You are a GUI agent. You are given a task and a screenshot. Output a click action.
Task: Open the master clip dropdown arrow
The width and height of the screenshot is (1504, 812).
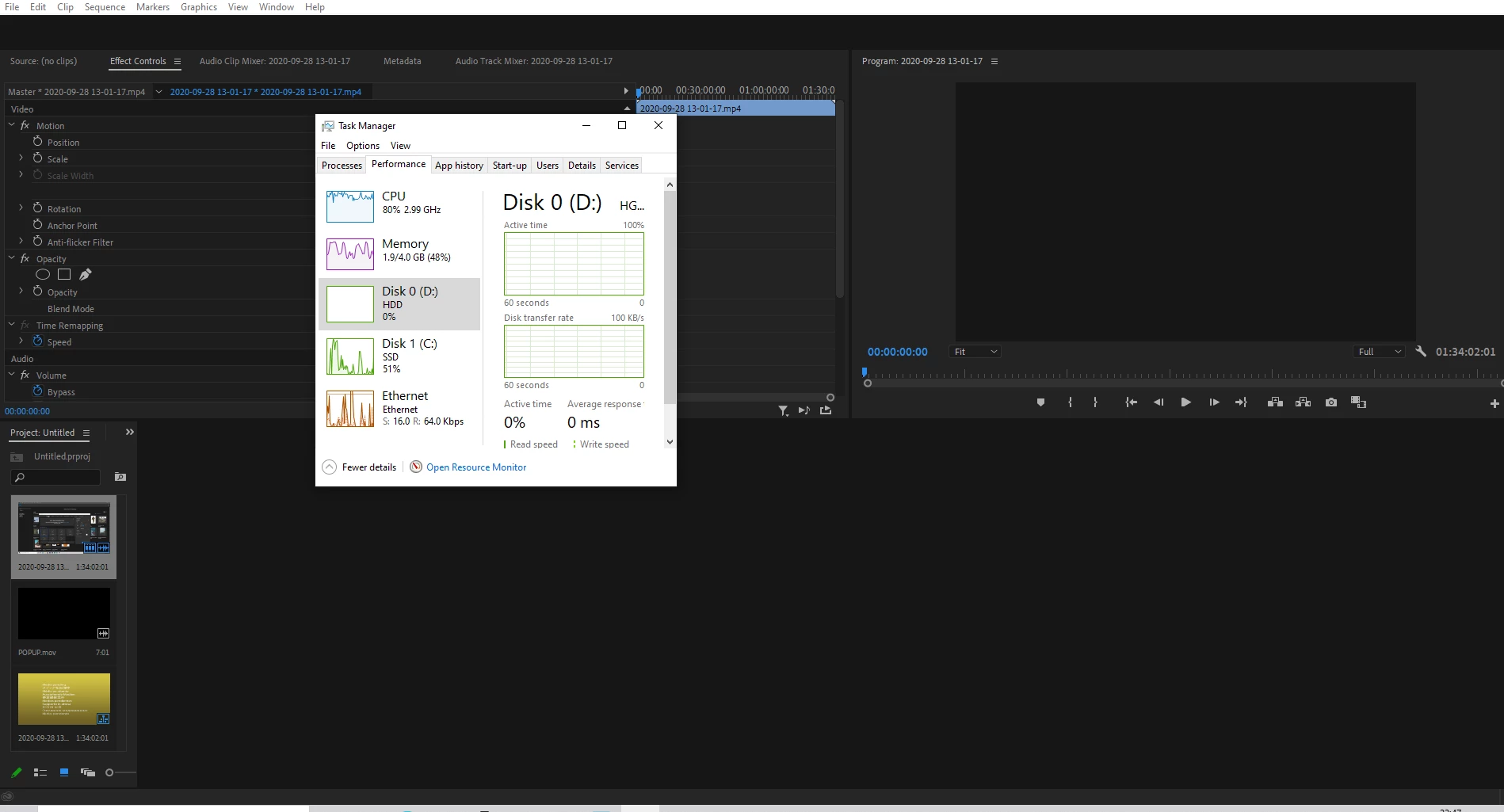pyautogui.click(x=158, y=92)
